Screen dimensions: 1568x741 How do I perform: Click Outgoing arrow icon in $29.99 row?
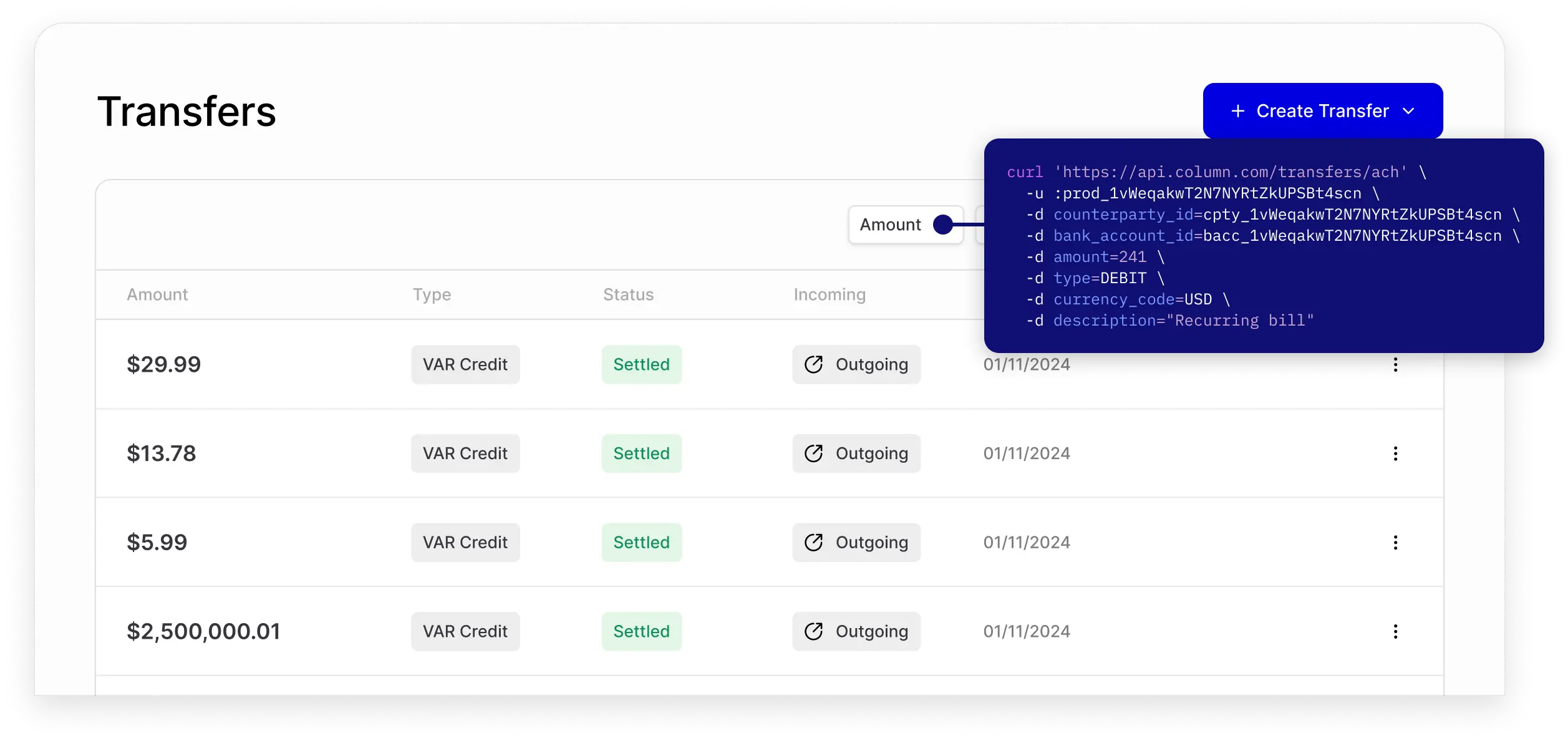tap(813, 365)
